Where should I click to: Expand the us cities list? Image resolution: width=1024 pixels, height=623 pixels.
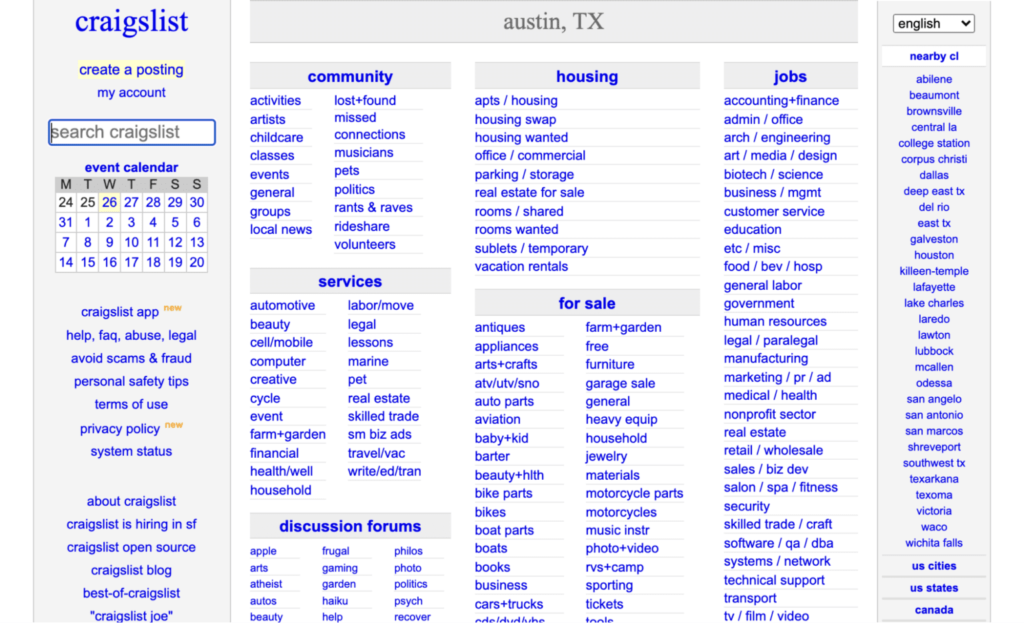[933, 566]
